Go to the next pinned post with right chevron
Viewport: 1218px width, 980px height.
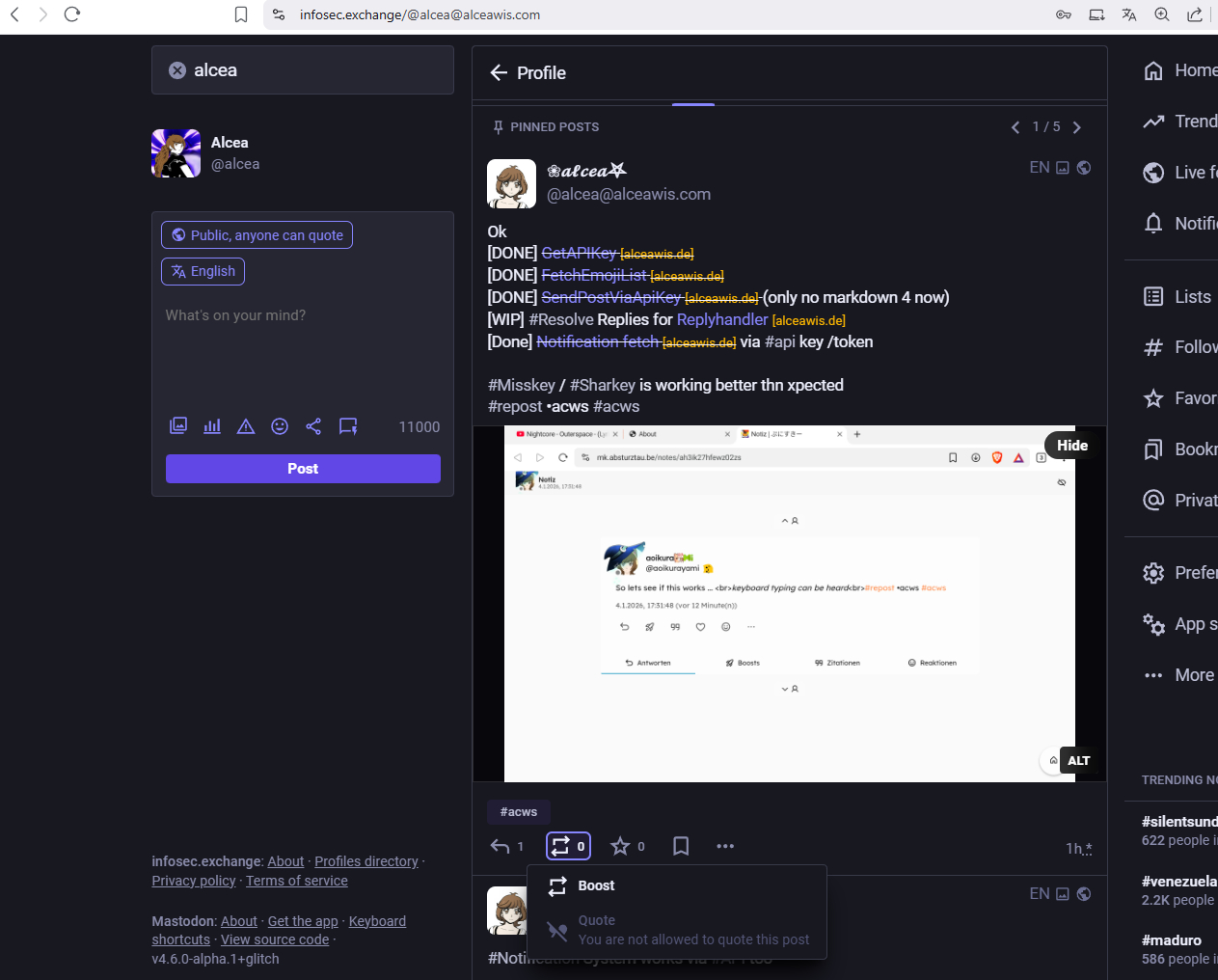(1077, 126)
